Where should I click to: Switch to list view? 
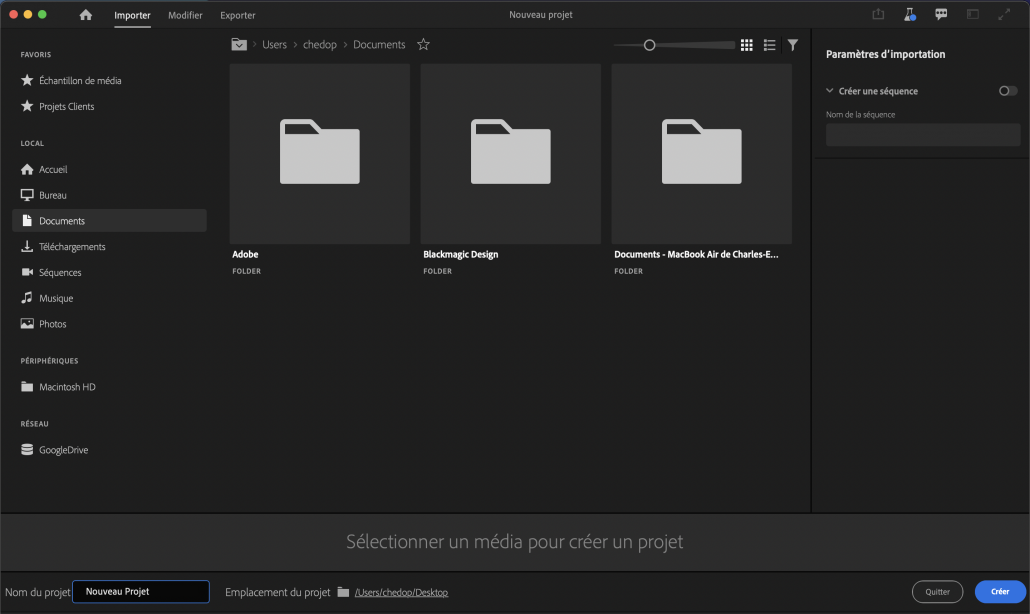769,45
